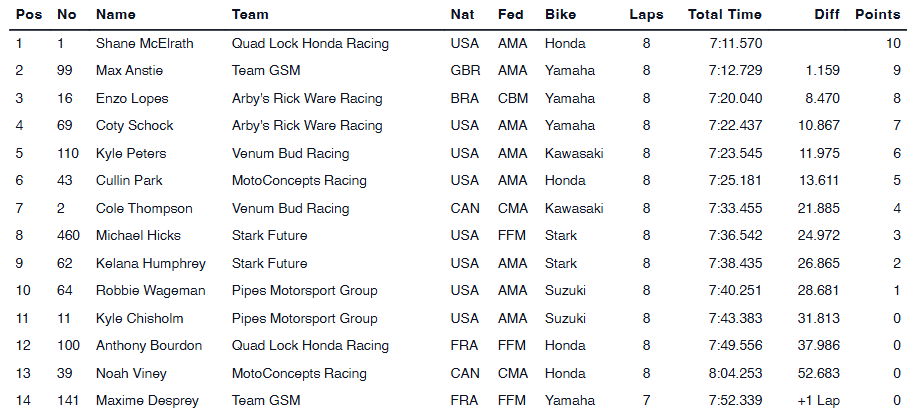
Task: Click the +1 Lap diff for Maxime Desprey
Action: point(816,401)
